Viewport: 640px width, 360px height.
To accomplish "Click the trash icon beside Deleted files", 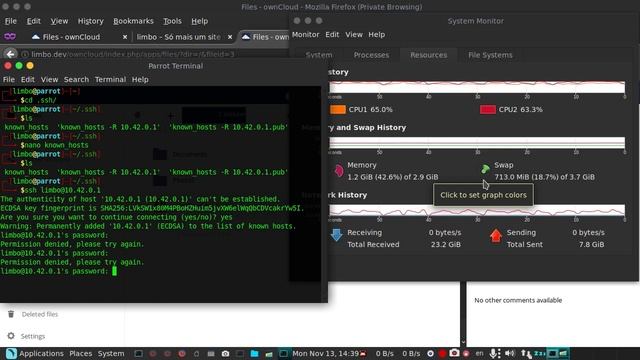I will 11,314.
